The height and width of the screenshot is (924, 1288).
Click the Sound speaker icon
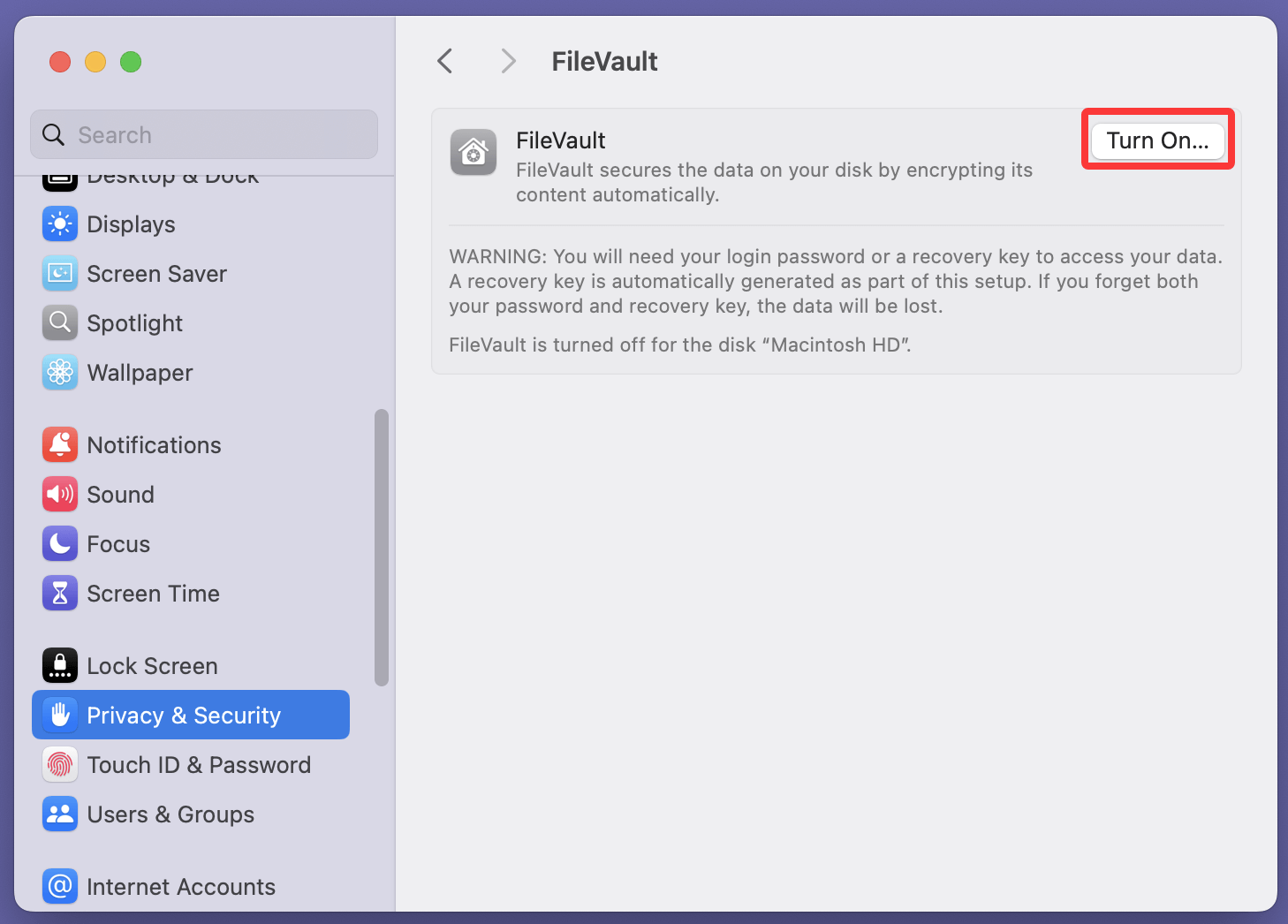point(60,495)
